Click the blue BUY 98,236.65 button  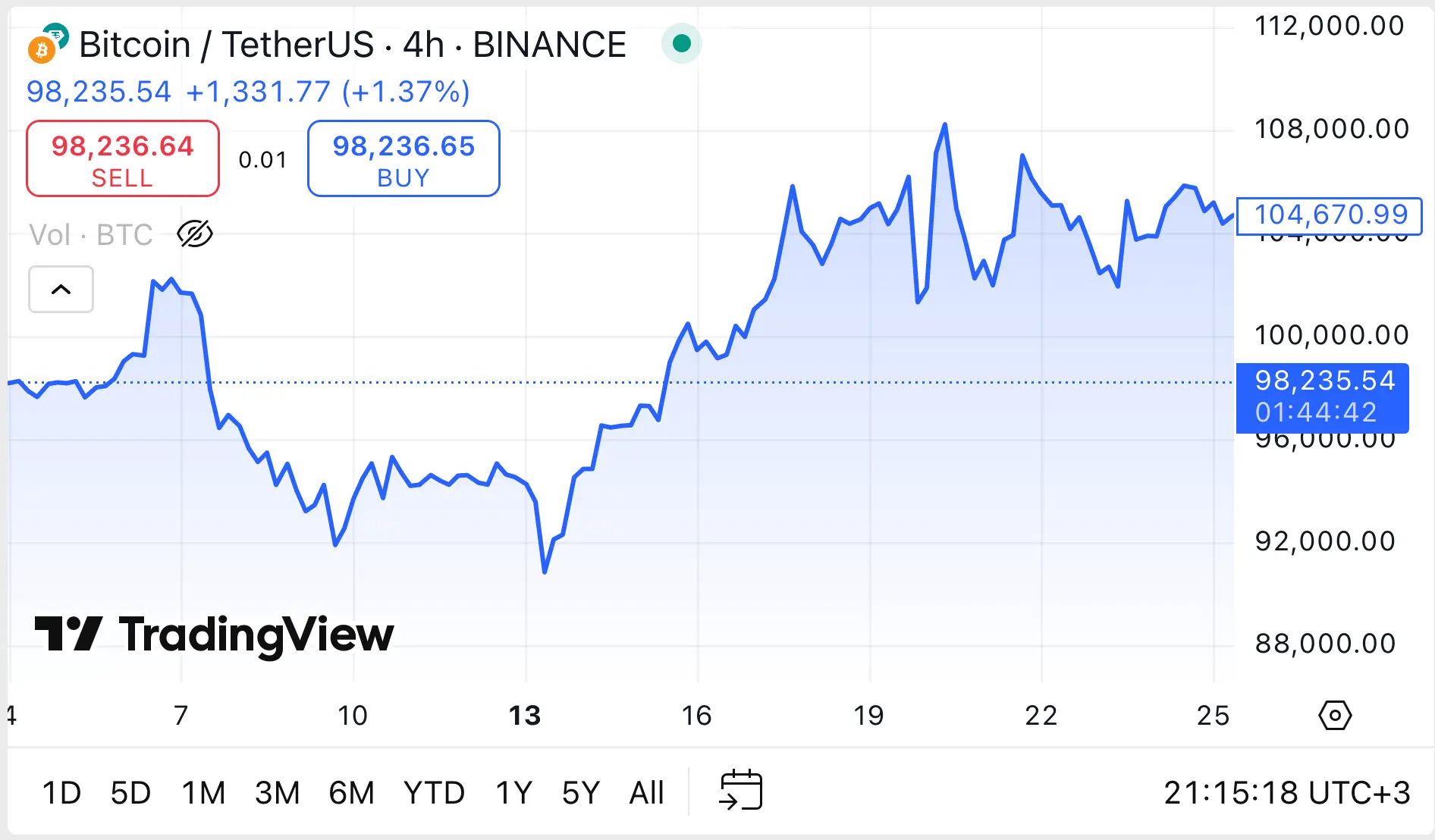click(x=403, y=158)
